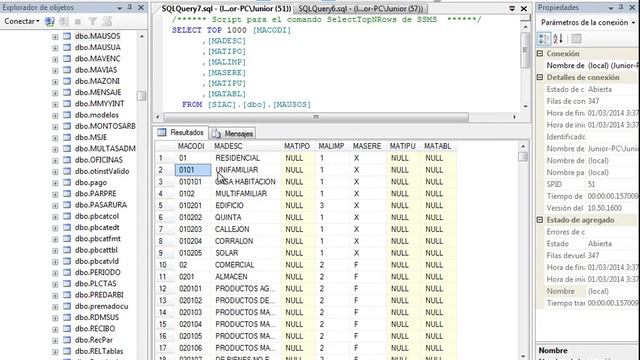Select the dbo.MSJE table icon
Viewport: 640px width, 360px height.
coord(67,138)
